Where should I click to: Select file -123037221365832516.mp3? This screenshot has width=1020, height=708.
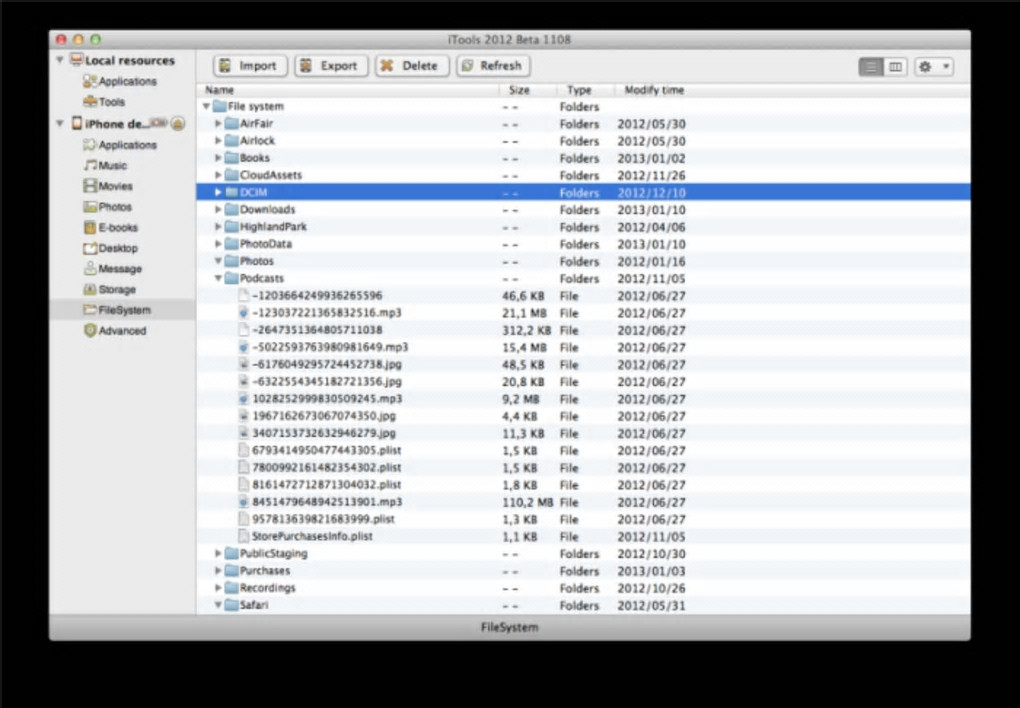pos(582,313)
